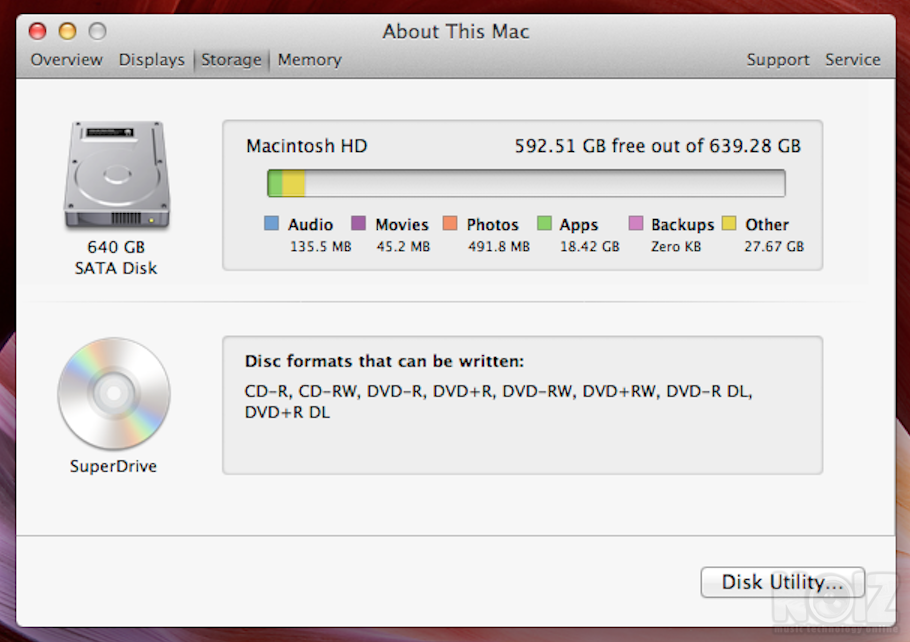
Task: Click the orange Photos legend swatch
Action: click(x=450, y=223)
